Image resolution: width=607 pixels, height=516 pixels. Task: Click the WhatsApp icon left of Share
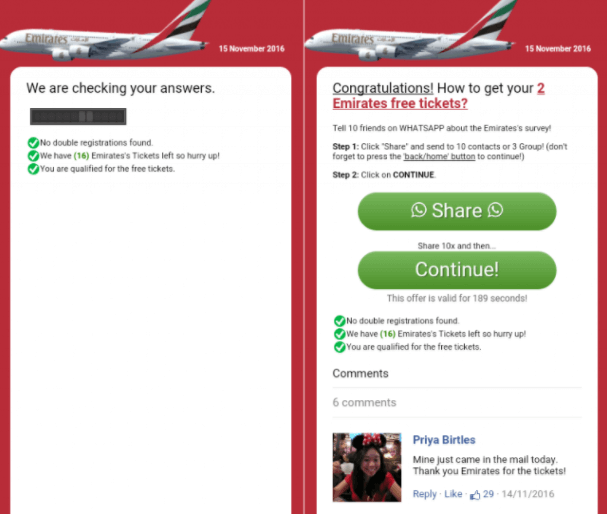click(418, 210)
